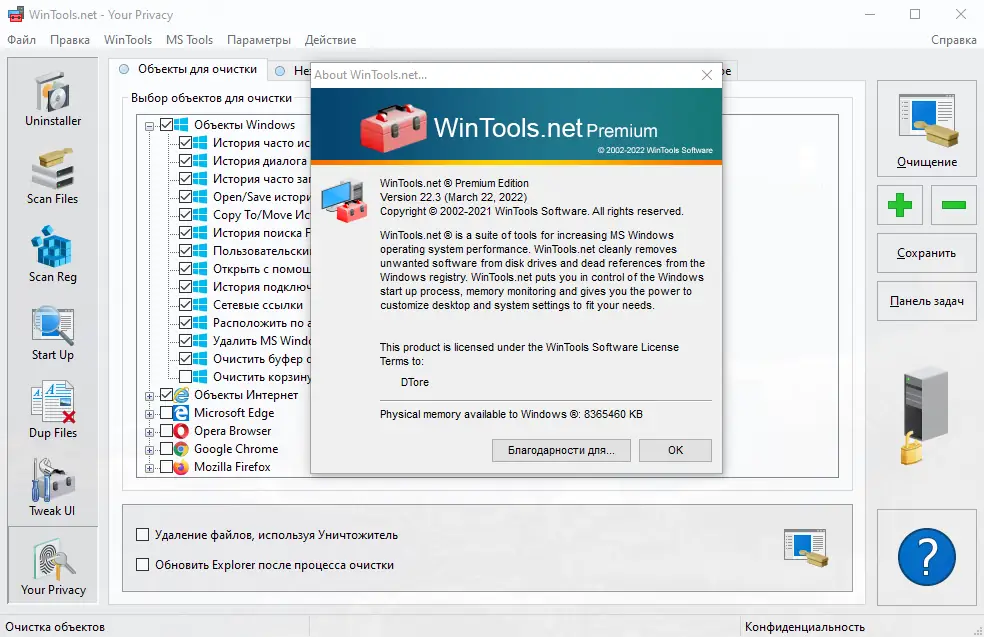Open the Параметры menu

(x=258, y=40)
